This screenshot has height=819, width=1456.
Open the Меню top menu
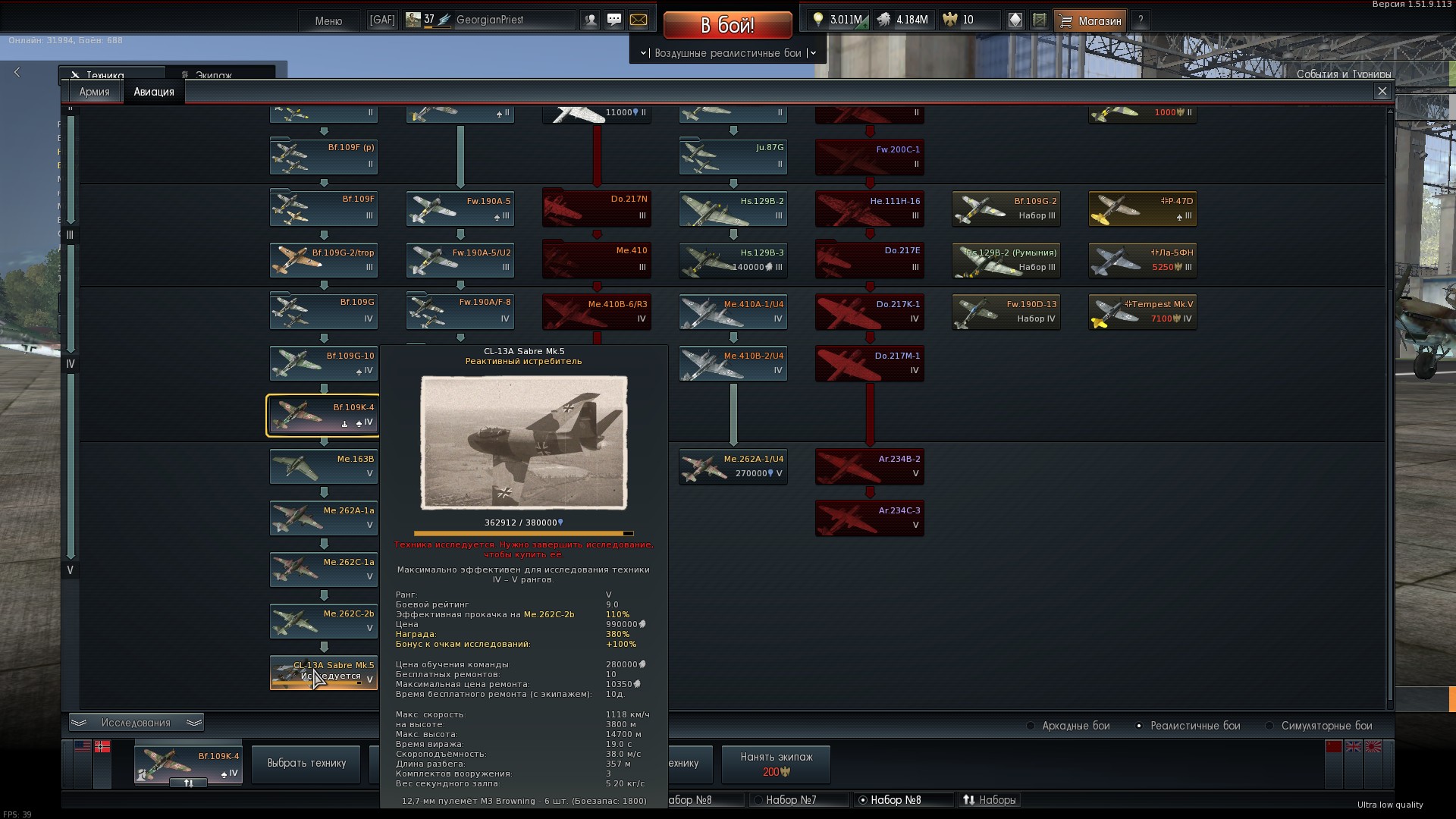pyautogui.click(x=328, y=20)
